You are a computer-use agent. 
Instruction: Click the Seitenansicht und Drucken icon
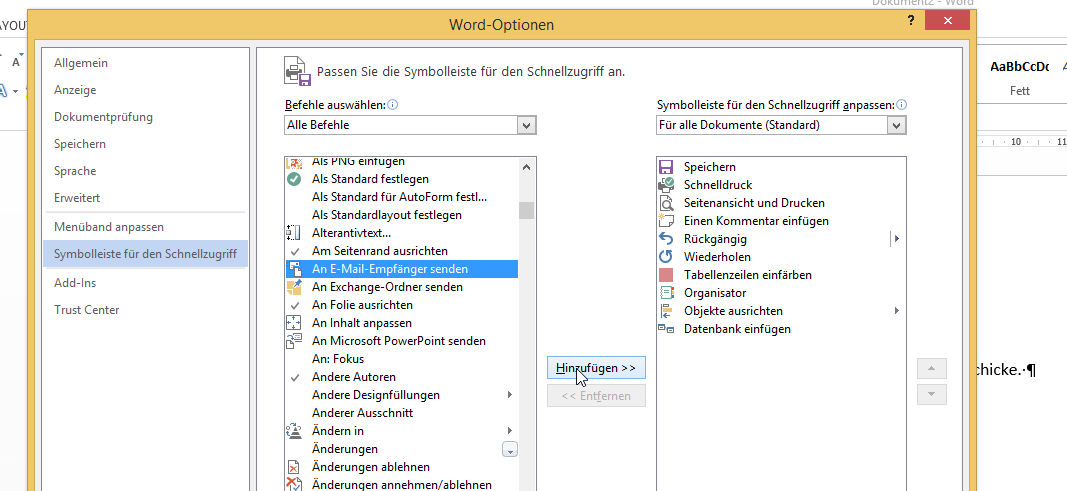click(x=666, y=203)
